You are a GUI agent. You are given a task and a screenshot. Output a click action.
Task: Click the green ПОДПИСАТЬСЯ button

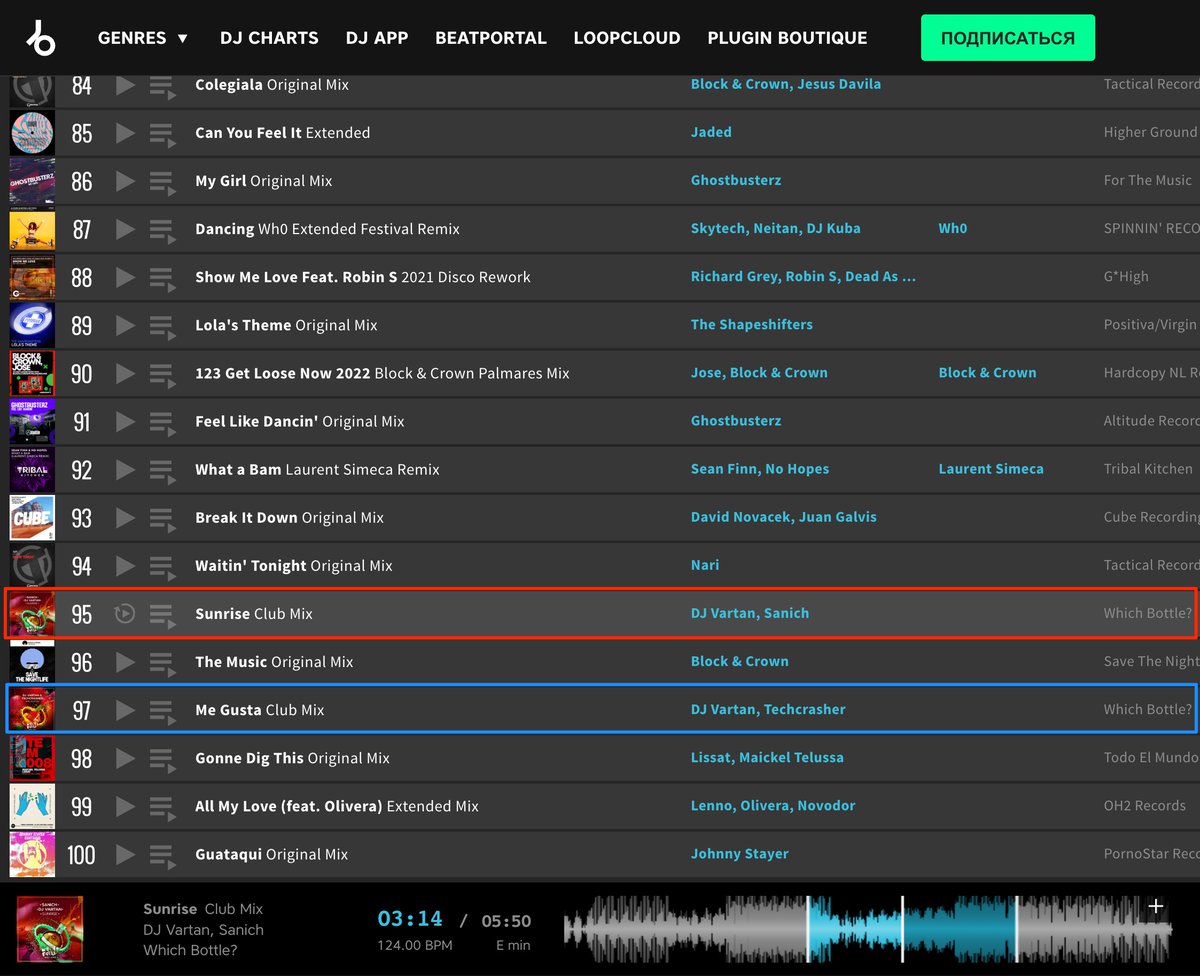tap(1007, 37)
